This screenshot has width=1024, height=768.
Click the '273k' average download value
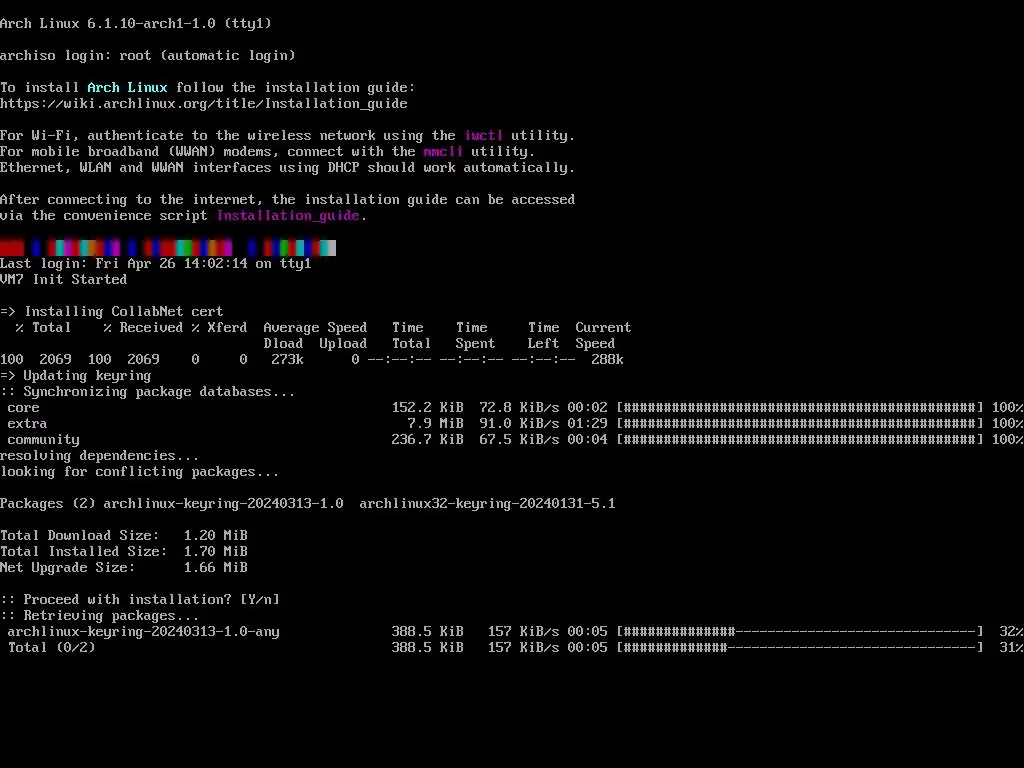[x=287, y=359]
